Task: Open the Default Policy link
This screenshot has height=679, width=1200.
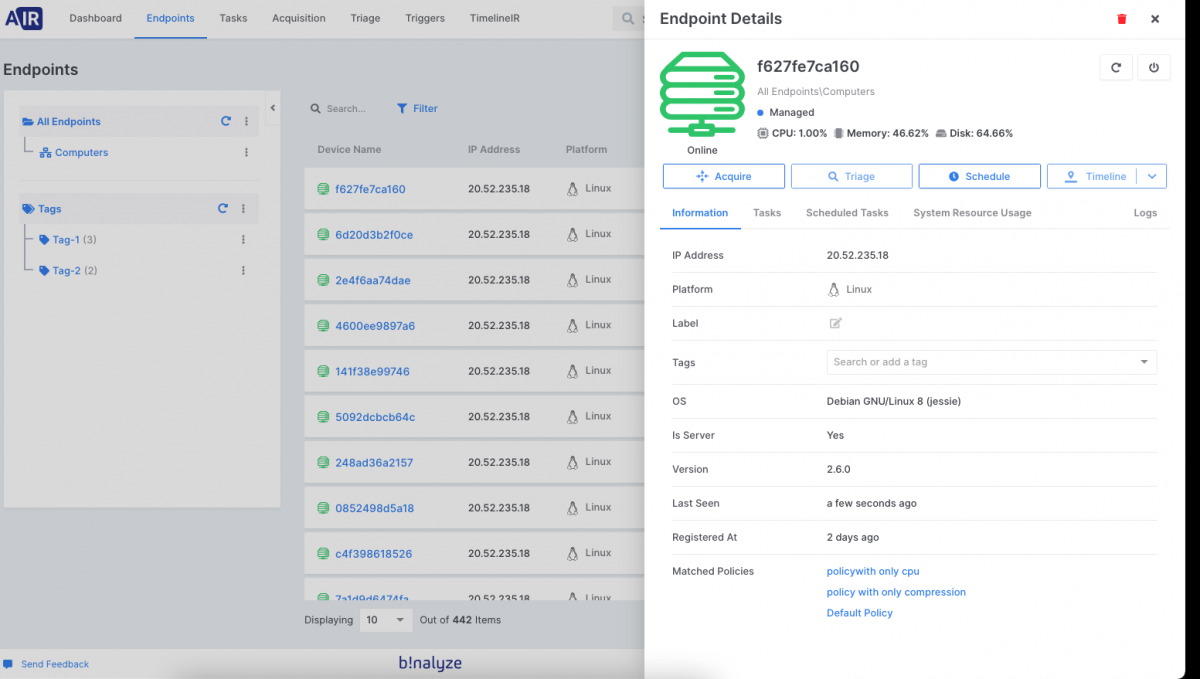Action: point(859,613)
